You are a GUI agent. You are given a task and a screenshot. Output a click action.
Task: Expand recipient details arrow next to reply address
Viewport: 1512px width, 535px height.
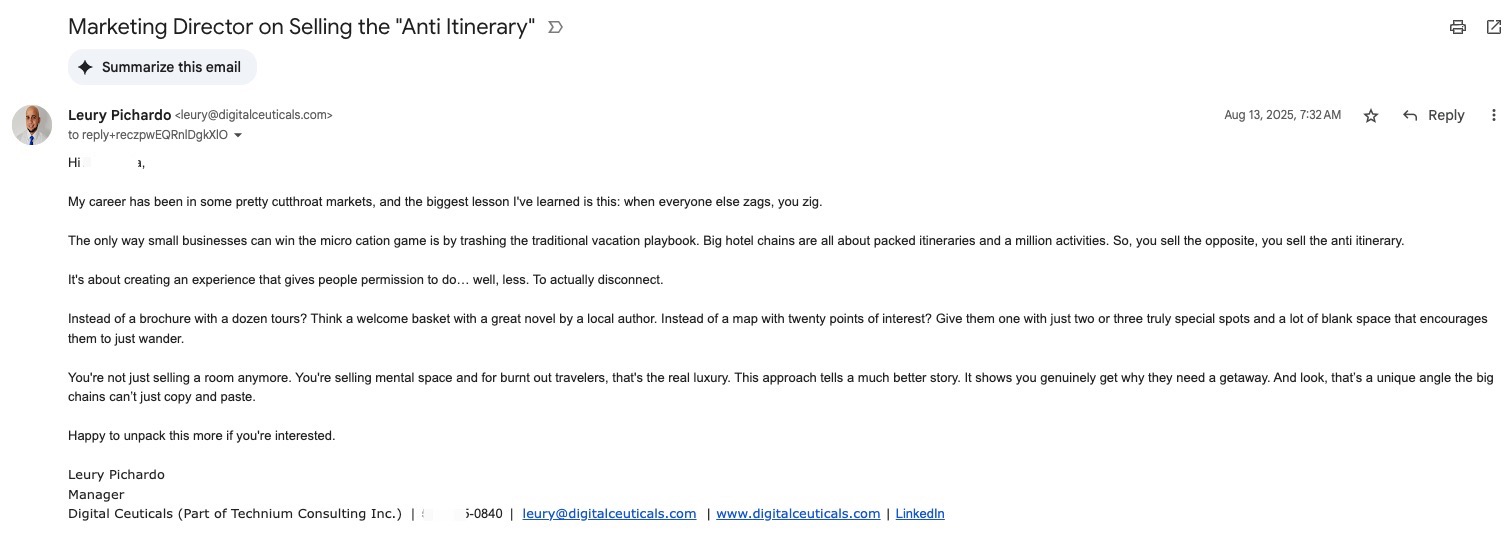click(238, 135)
